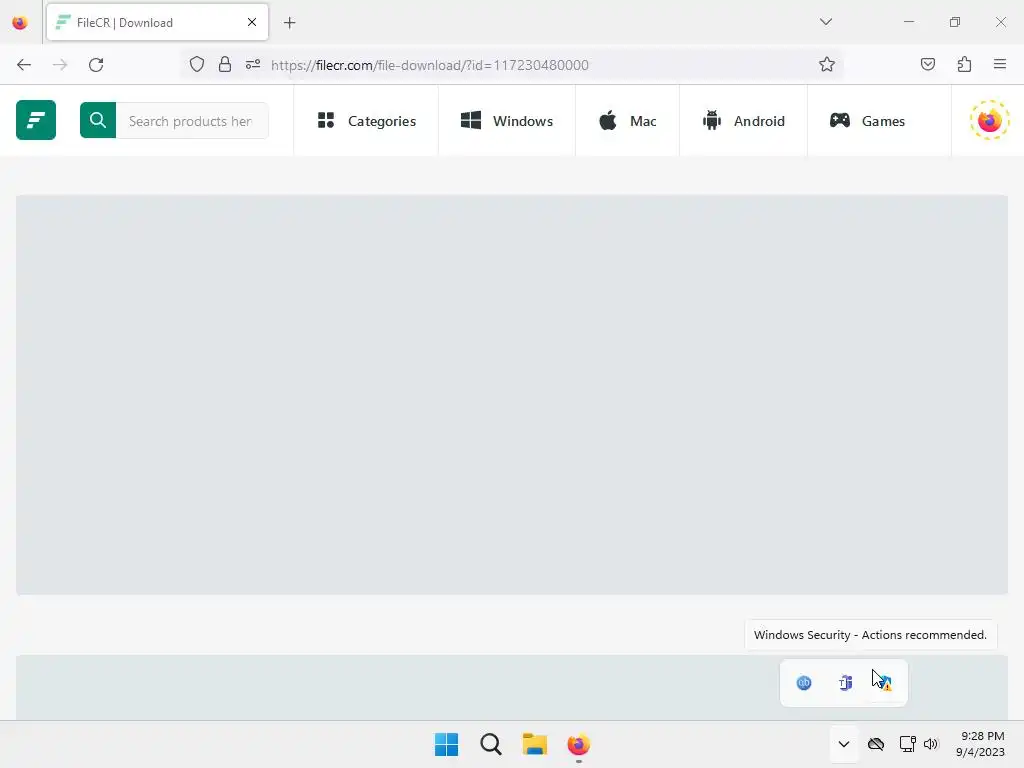This screenshot has width=1024, height=768.
Task: Save page to Pocket
Action: point(928,64)
